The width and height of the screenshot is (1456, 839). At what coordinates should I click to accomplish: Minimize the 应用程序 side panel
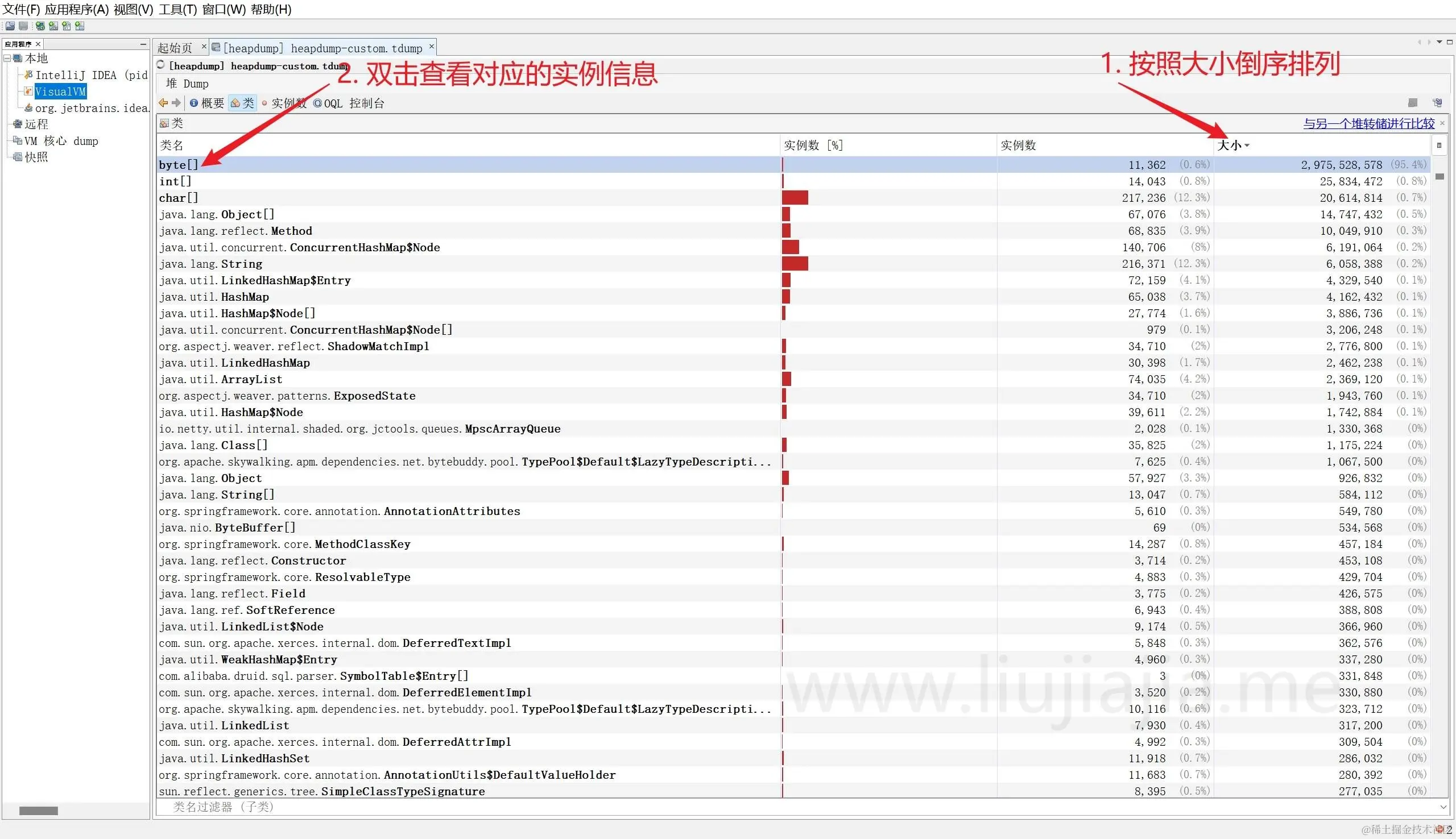[x=143, y=44]
